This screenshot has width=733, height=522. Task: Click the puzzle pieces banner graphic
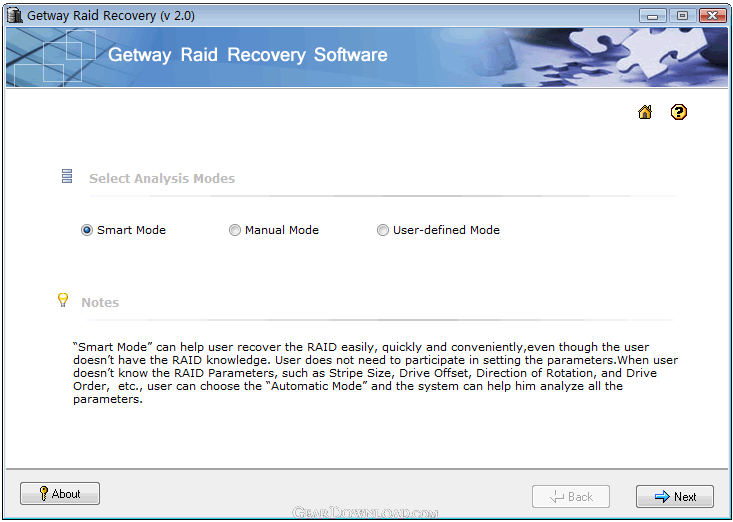coord(640,56)
